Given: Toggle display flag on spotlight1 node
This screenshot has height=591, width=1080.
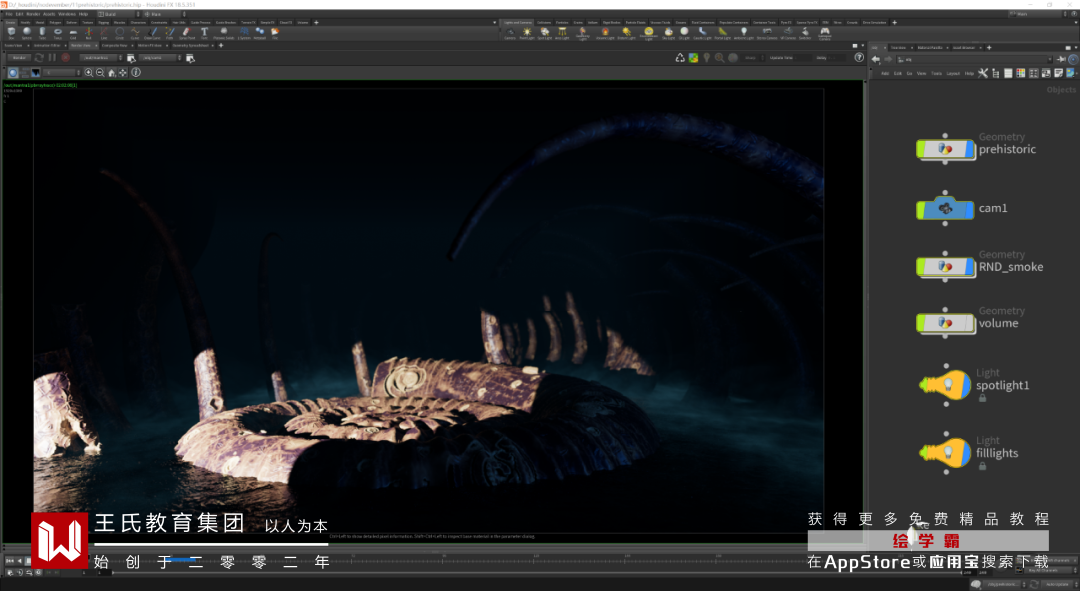Looking at the screenshot, I should click(x=966, y=385).
